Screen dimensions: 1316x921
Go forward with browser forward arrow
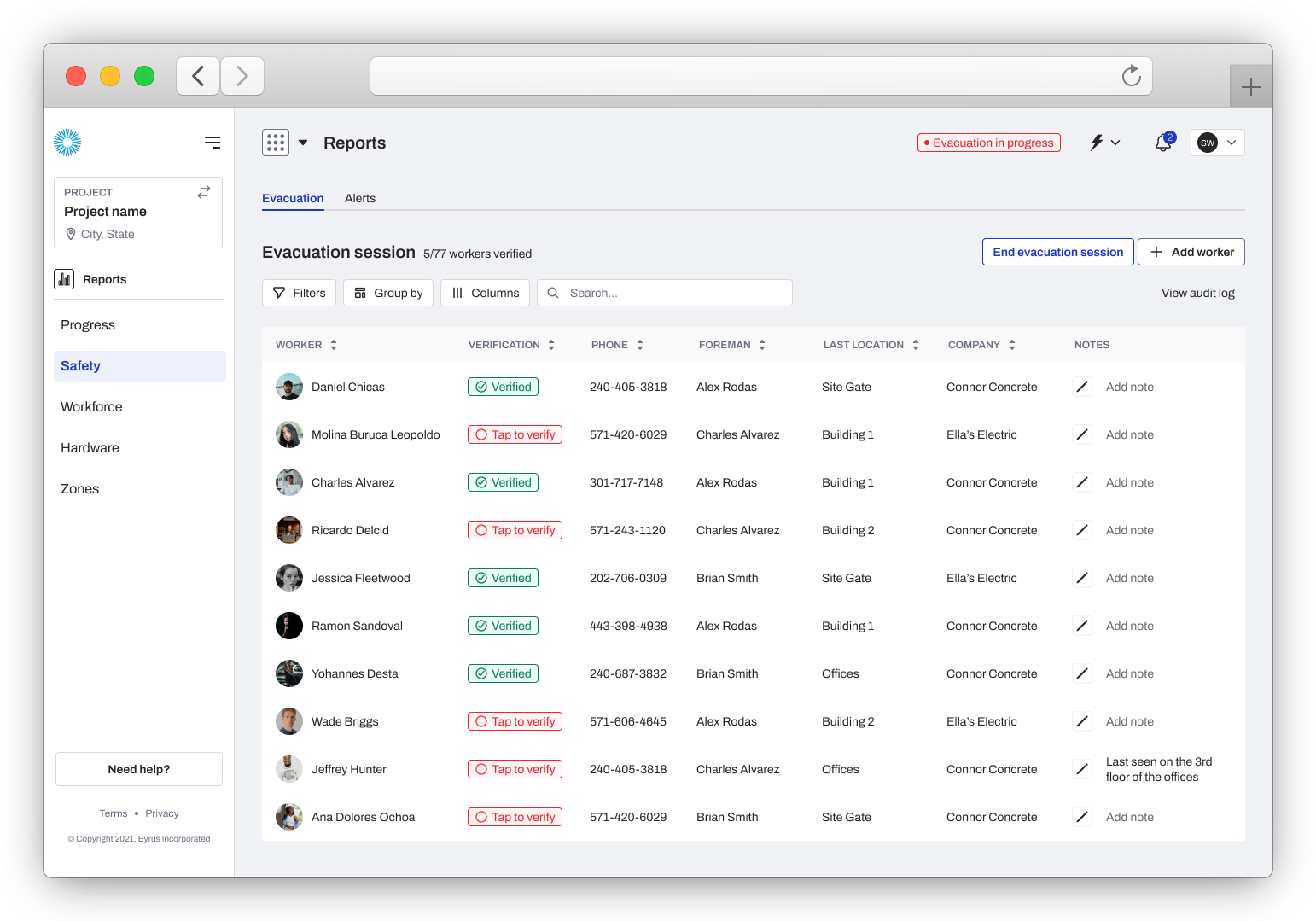click(242, 76)
